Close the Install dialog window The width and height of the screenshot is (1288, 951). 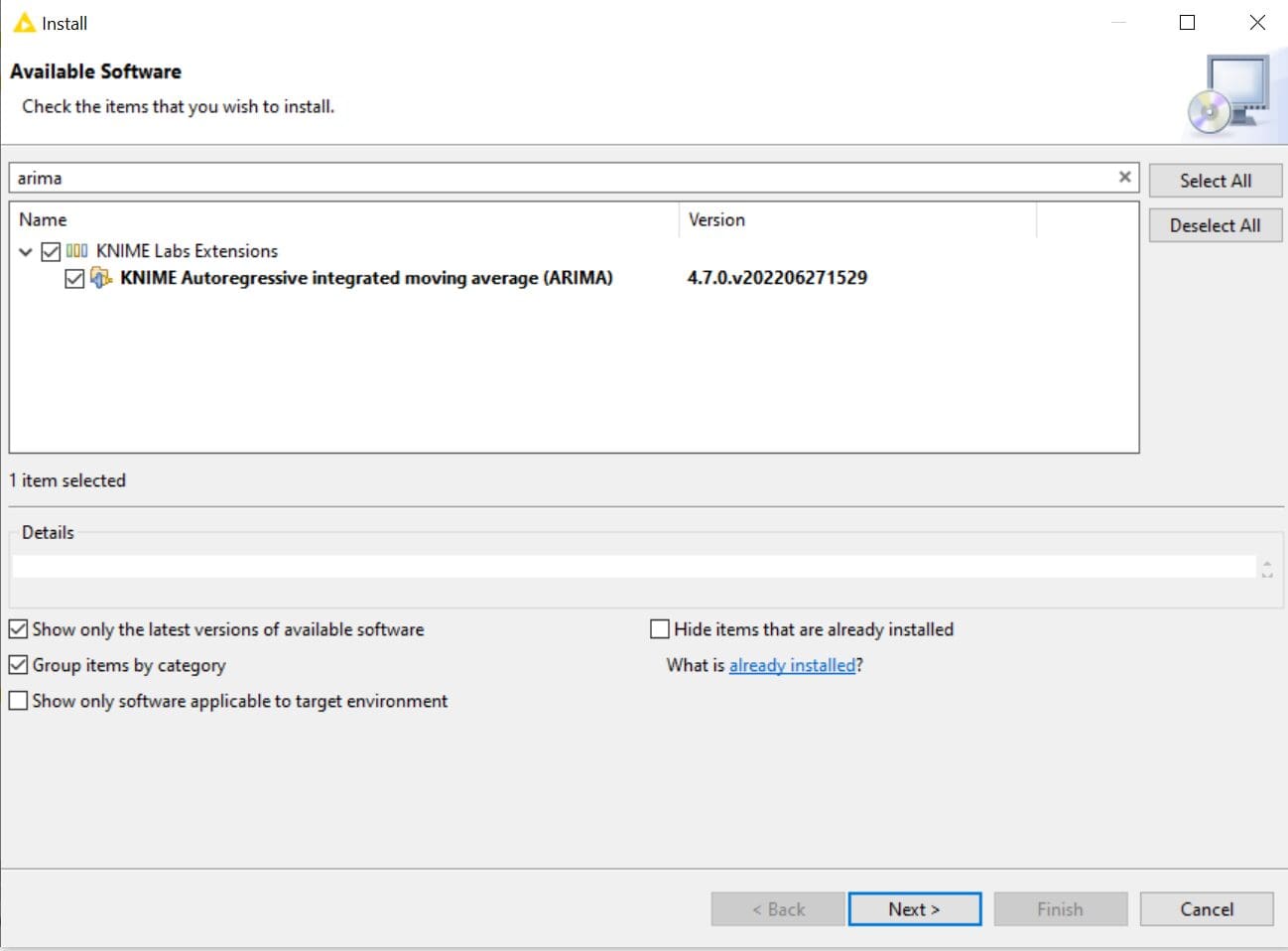click(1257, 23)
